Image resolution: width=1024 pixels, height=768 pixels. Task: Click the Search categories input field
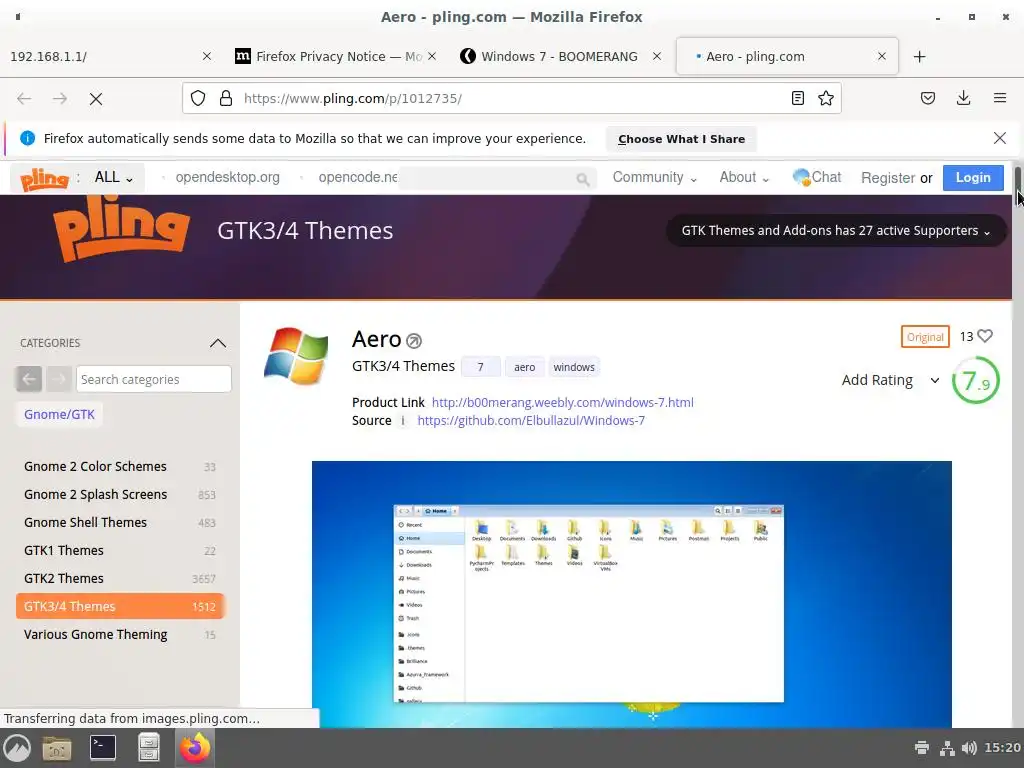point(153,379)
